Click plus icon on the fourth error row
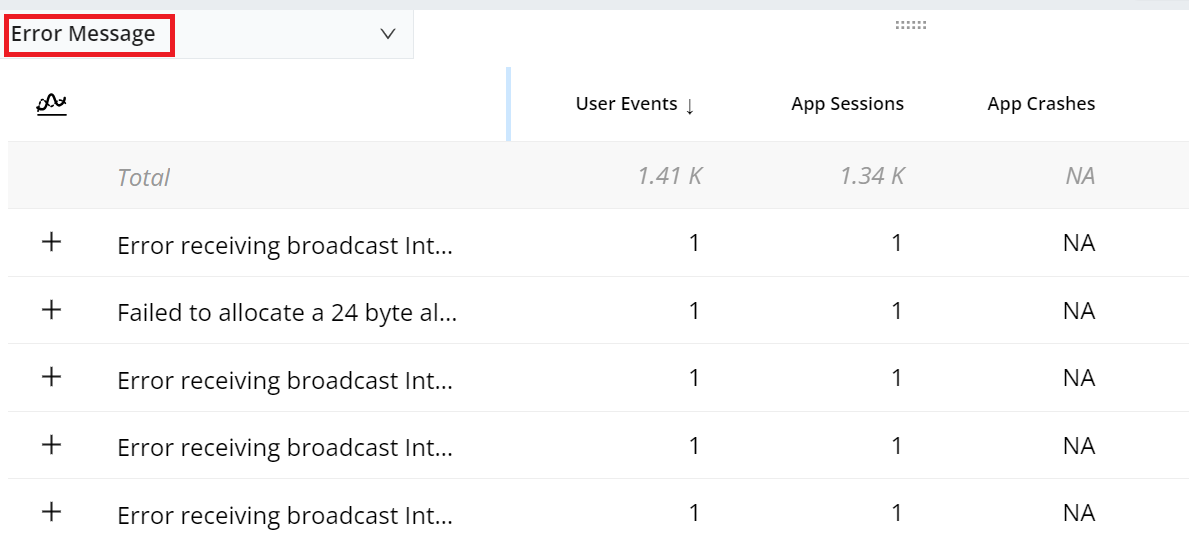This screenshot has height=539, width=1189. (51, 446)
